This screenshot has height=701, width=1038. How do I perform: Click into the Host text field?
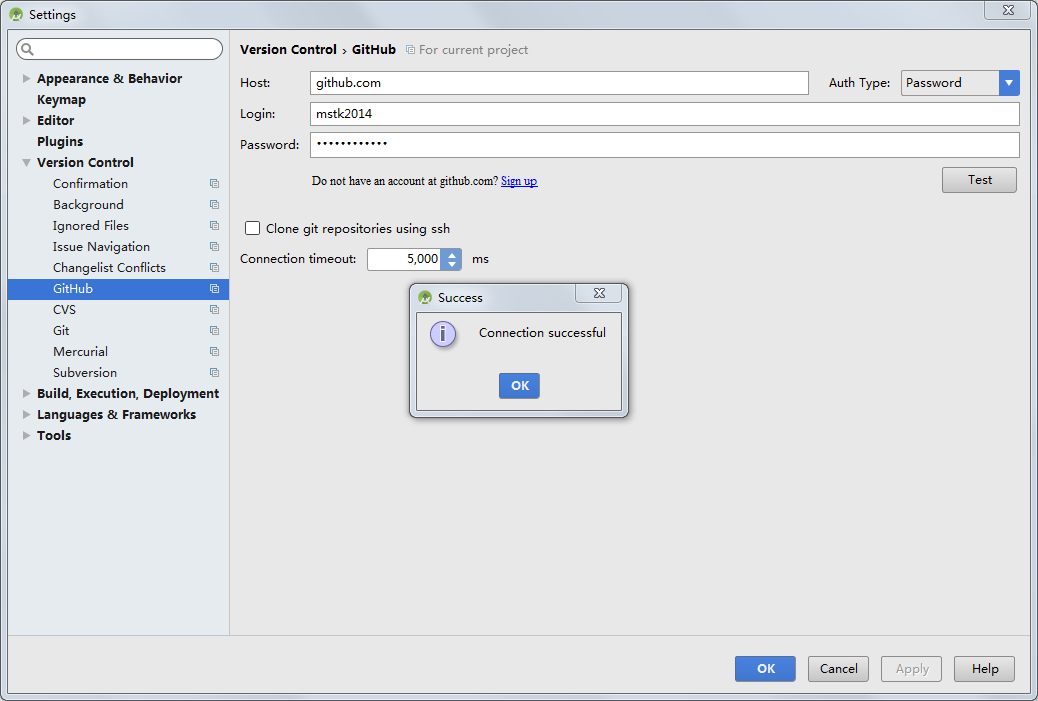[559, 83]
